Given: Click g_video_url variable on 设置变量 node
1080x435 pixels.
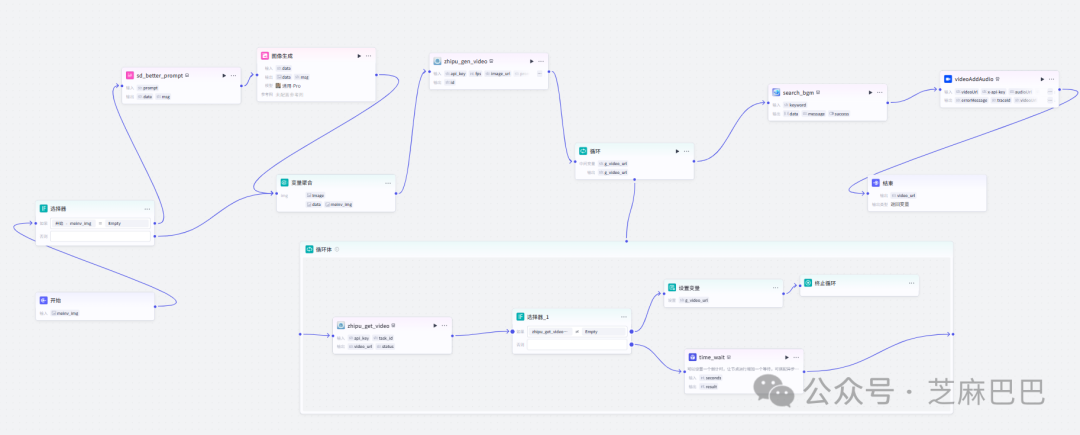Looking at the screenshot, I should coord(694,300).
